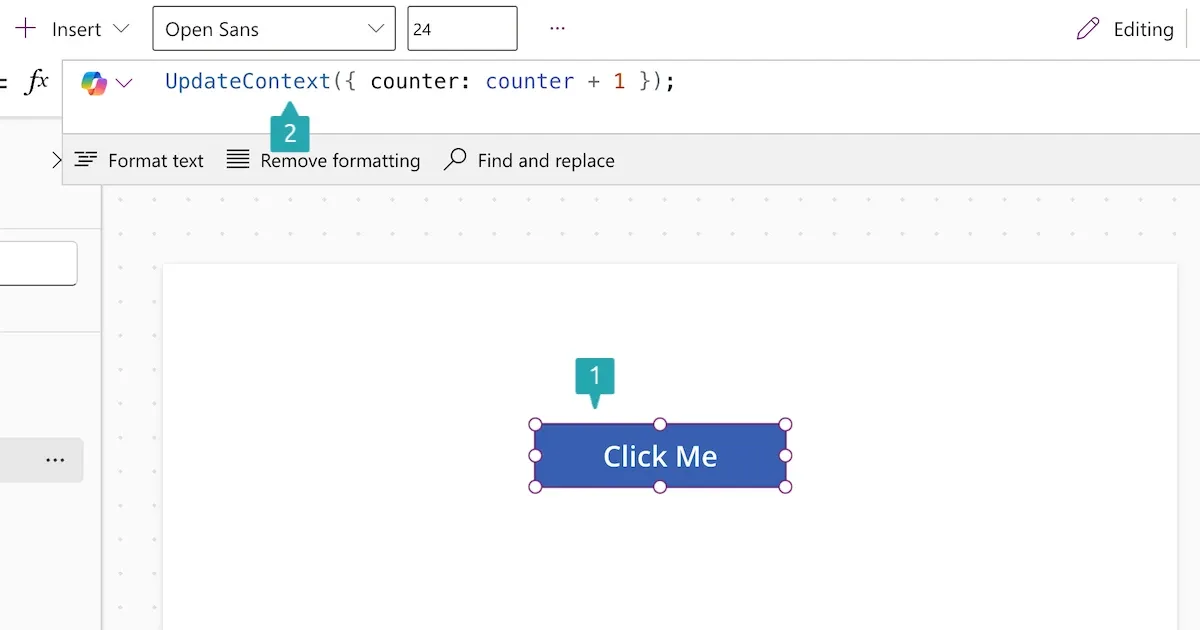Click the fx formula icon
Image resolution: width=1200 pixels, height=630 pixels.
(37, 82)
